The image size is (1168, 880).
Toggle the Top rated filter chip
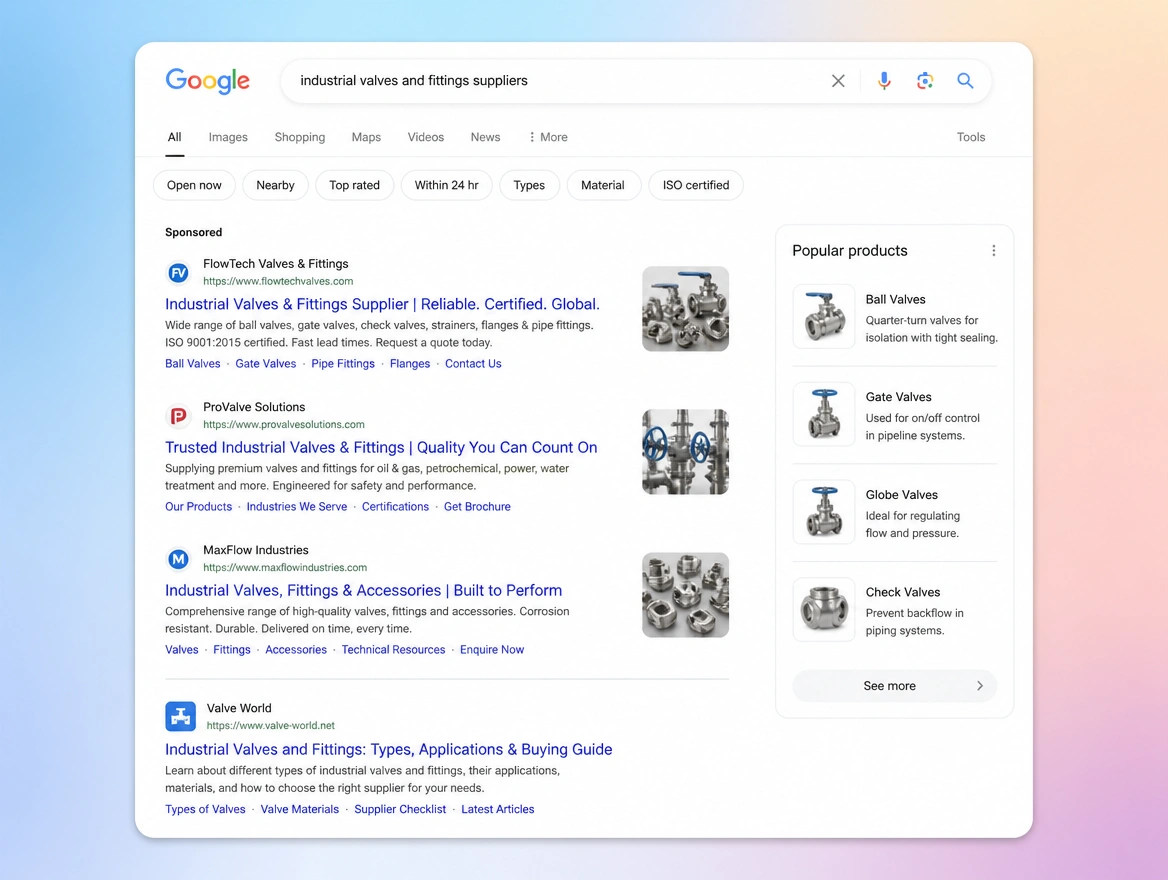[355, 185]
